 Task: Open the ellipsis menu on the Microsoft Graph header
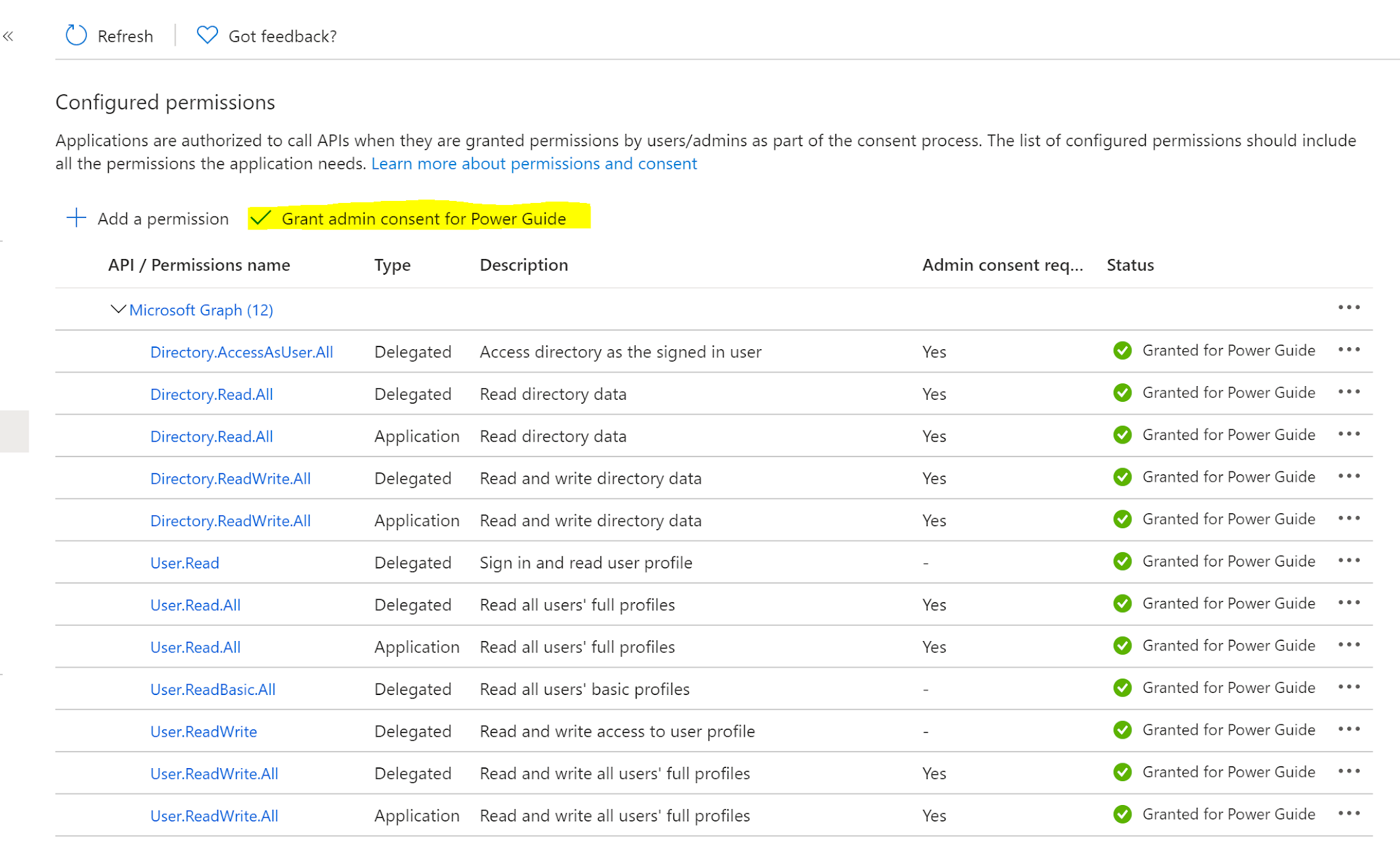point(1348,308)
